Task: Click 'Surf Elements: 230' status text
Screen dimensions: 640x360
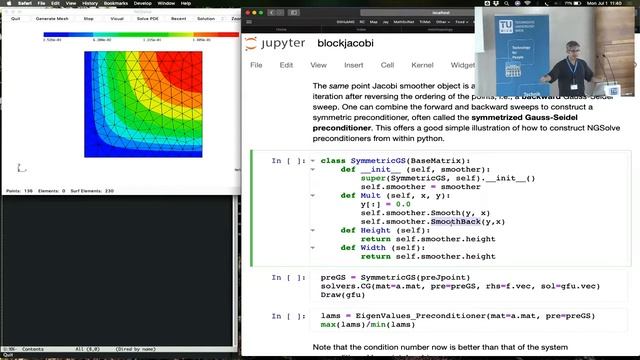Action: 92,191
